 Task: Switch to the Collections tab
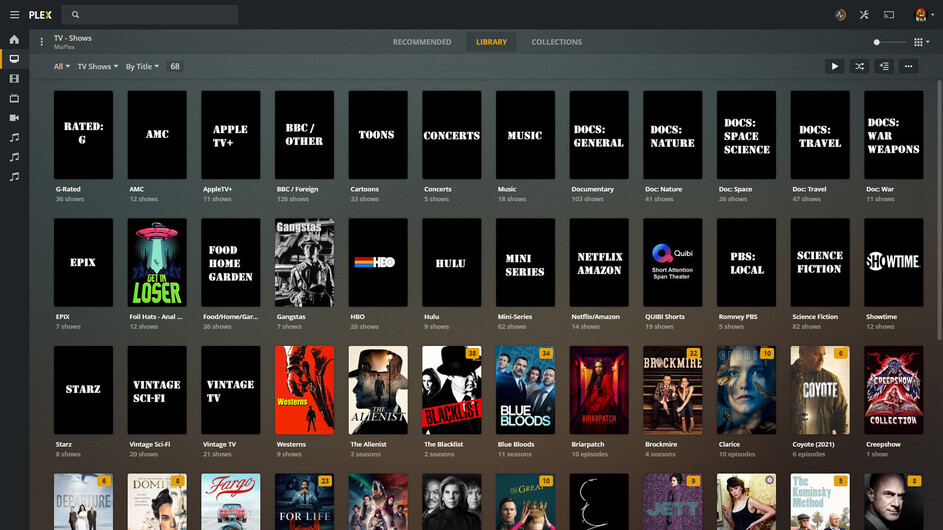point(556,42)
